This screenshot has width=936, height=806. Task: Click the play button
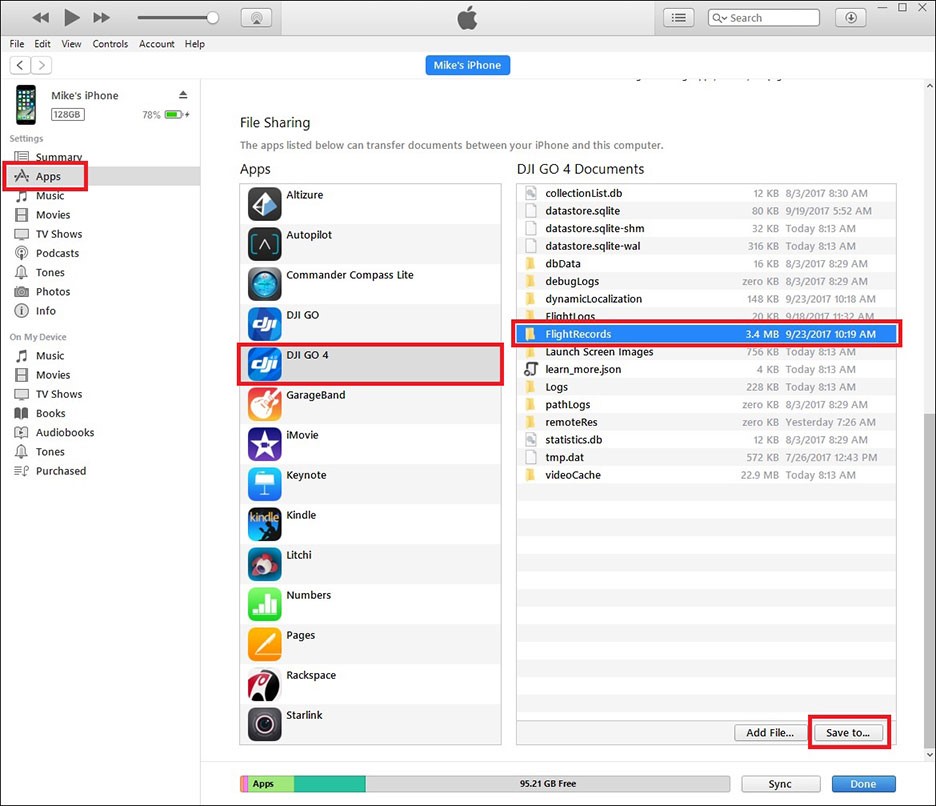click(x=72, y=17)
